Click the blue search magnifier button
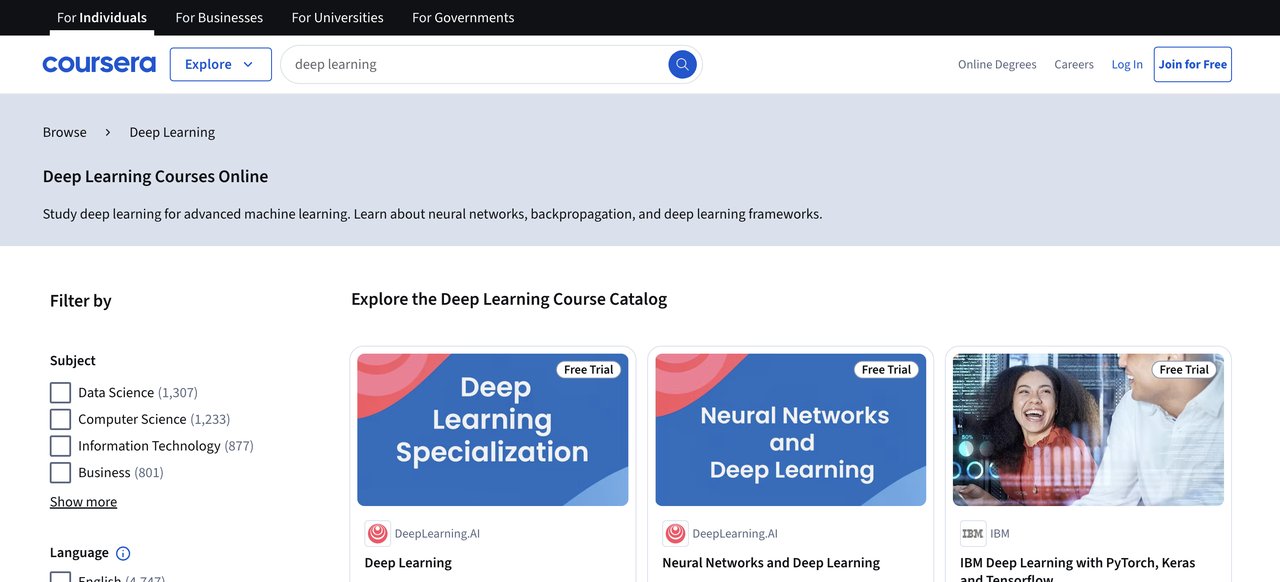The height and width of the screenshot is (582, 1280). click(682, 64)
